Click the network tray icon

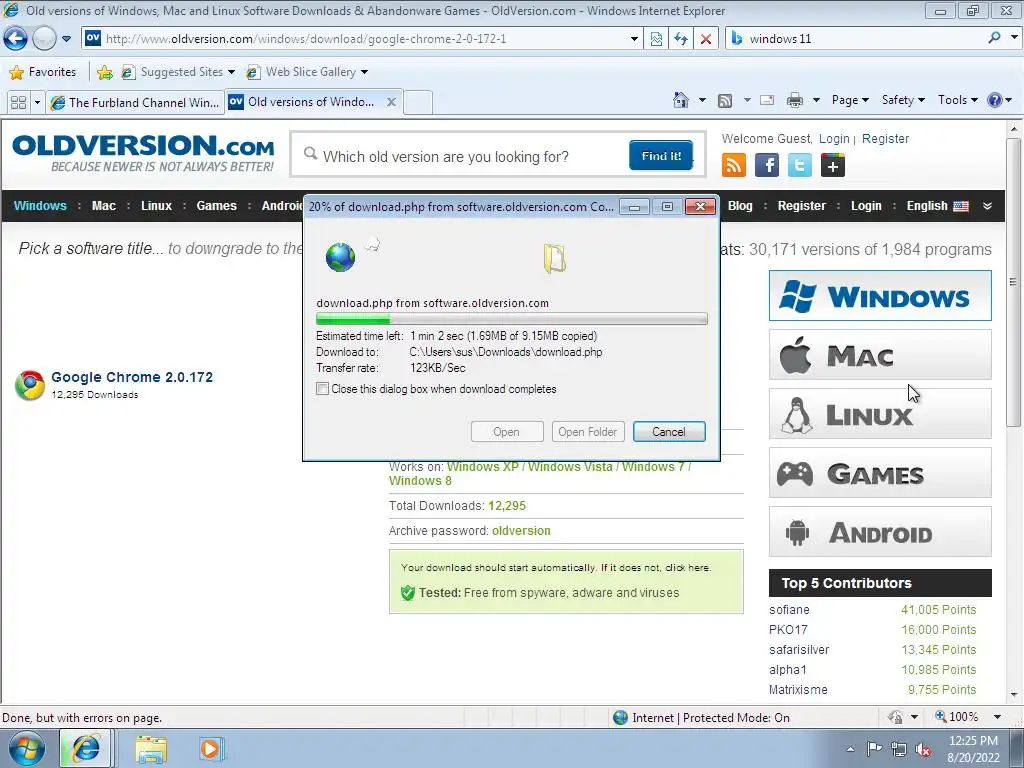(x=899, y=749)
